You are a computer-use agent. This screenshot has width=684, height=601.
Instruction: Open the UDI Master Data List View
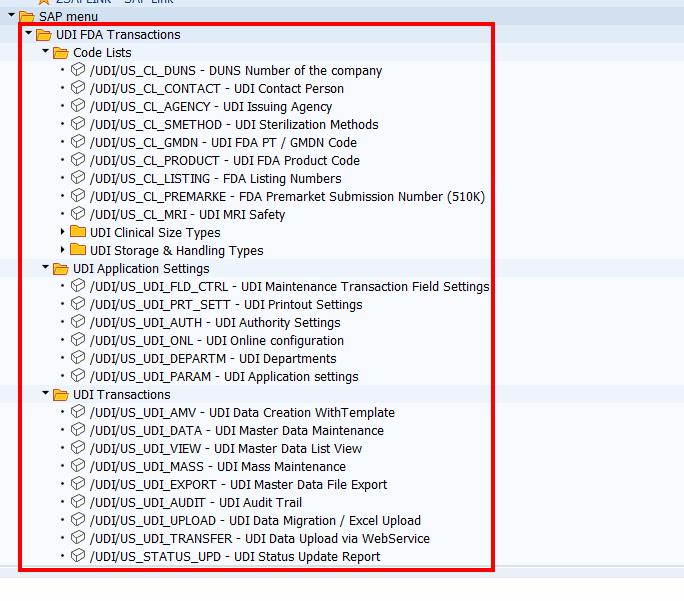[226, 448]
